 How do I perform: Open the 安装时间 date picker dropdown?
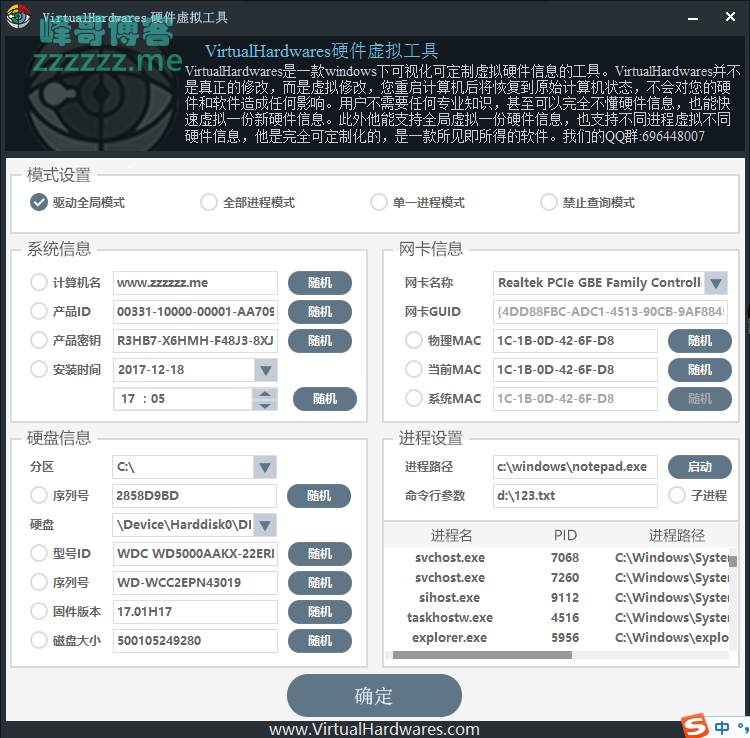(x=265, y=370)
